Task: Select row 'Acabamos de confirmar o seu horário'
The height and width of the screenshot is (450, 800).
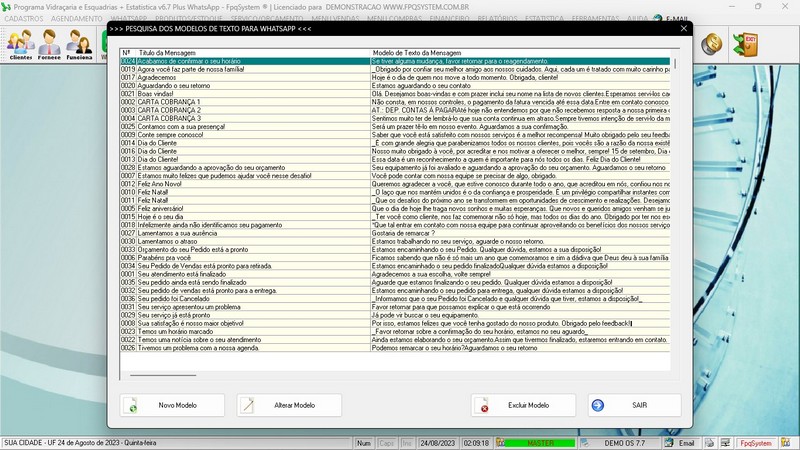Action: tap(395, 61)
